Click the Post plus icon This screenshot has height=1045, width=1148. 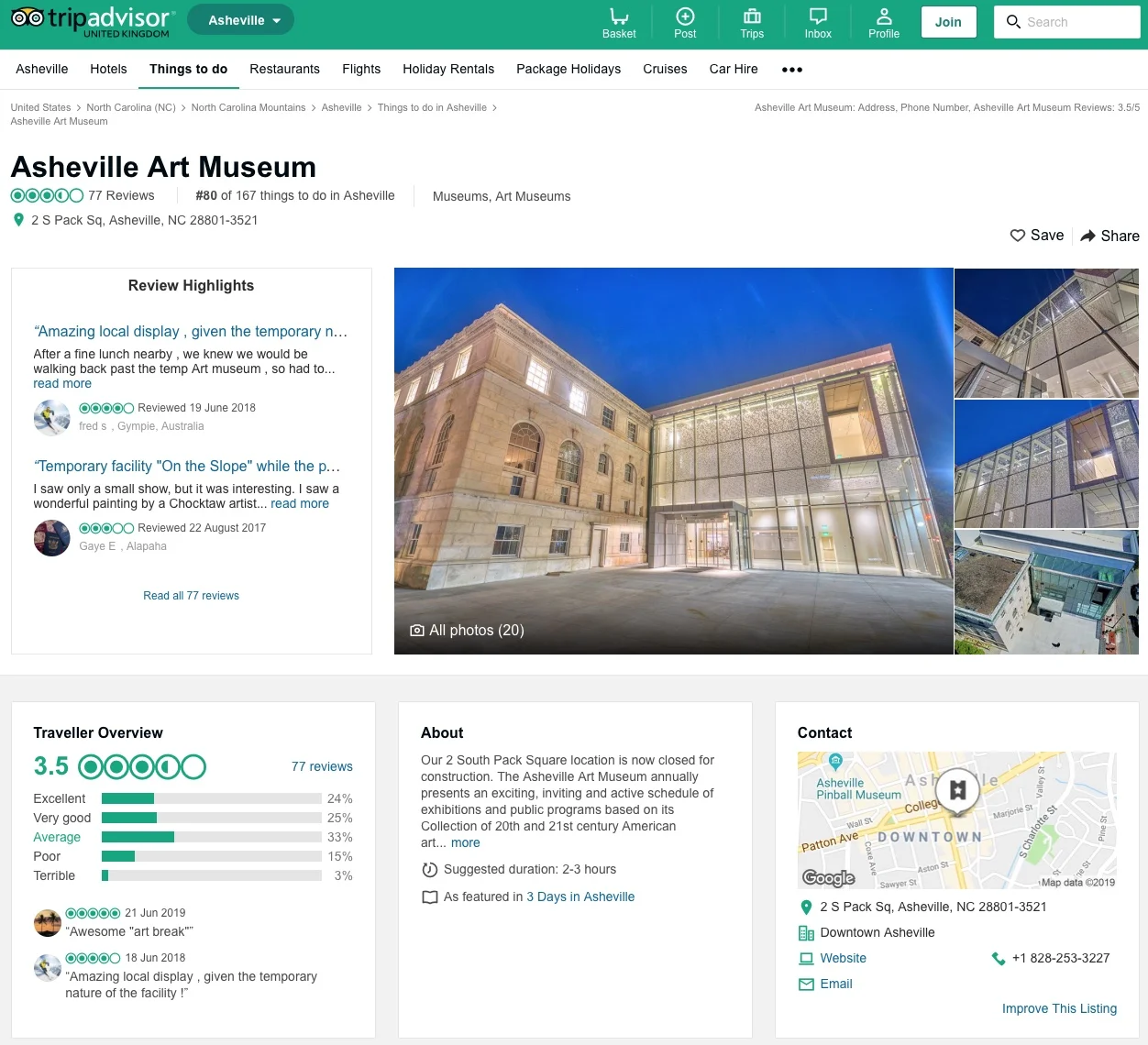point(685,16)
